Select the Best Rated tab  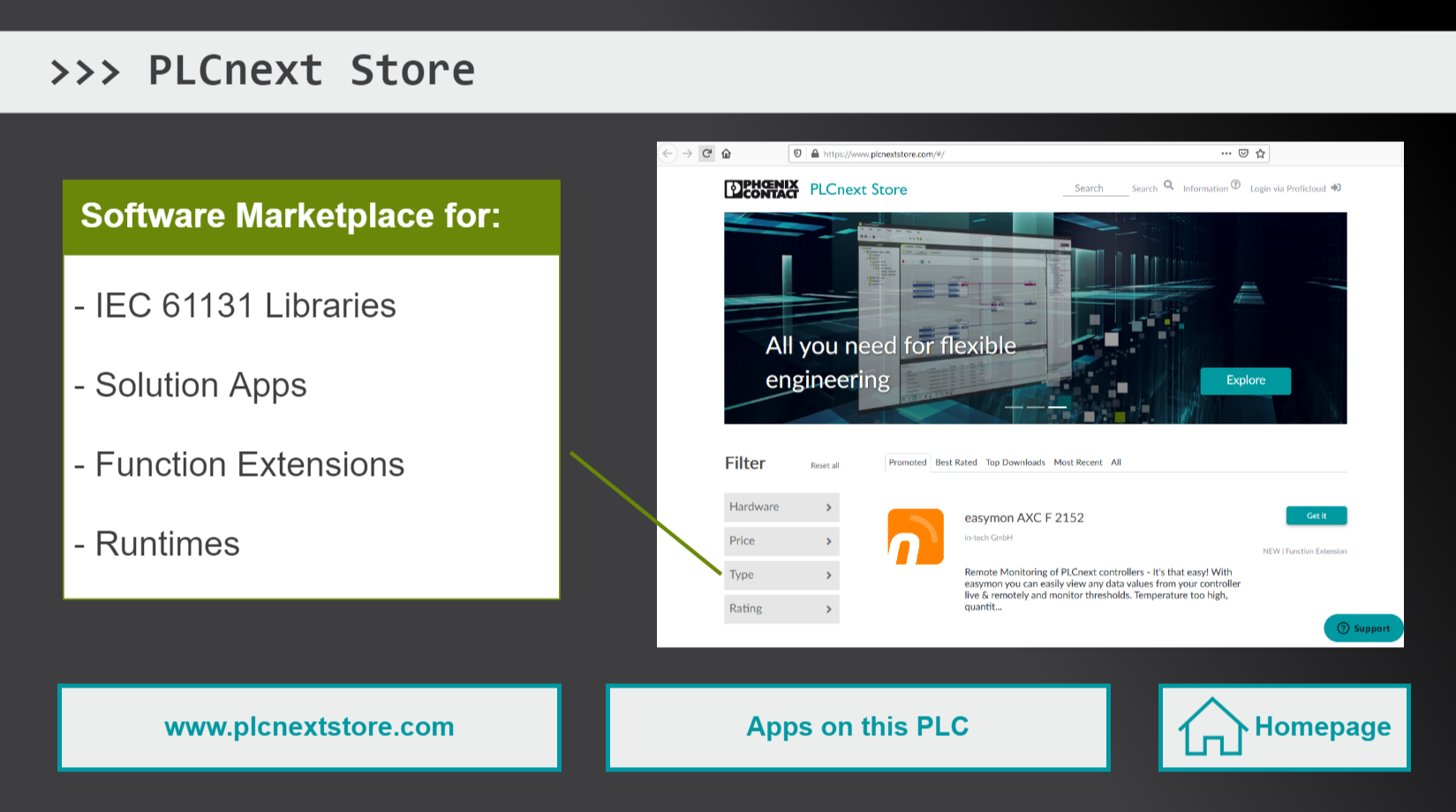click(x=956, y=462)
